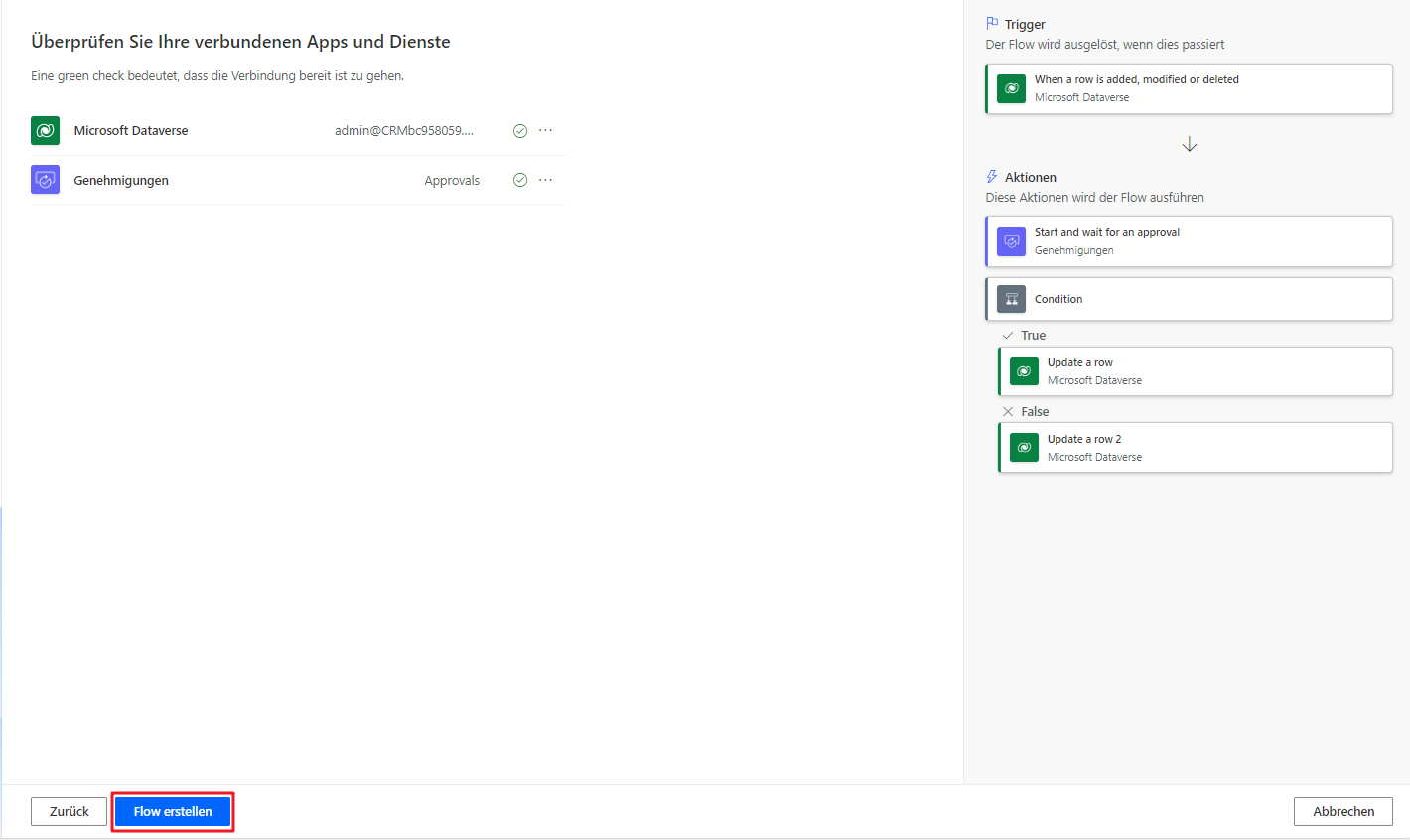This screenshot has width=1410, height=840.
Task: Click the admin@CRMbc958059 account text
Action: 404,131
